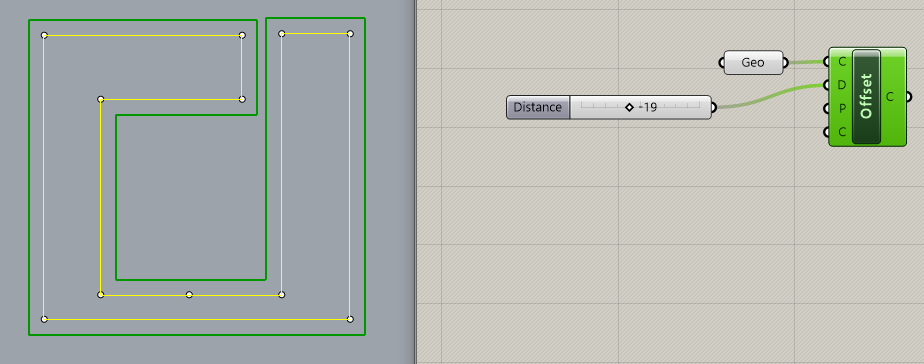Pick the midpoint control point on yellow curve's inner bottom edge
Screen dimensions: 924x364
click(x=189, y=294)
